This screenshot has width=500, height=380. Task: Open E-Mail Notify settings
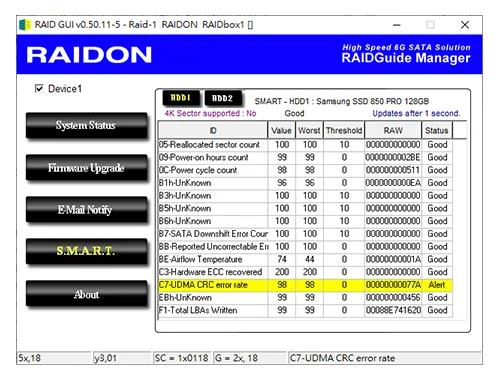click(x=86, y=210)
